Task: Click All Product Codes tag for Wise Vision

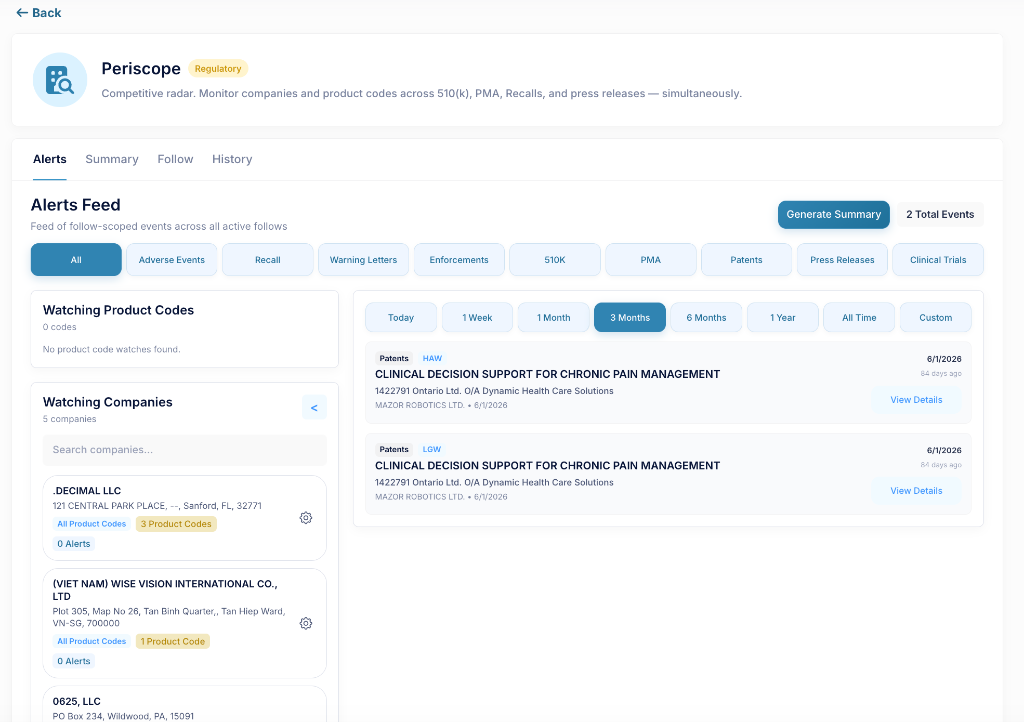Action: pos(91,641)
